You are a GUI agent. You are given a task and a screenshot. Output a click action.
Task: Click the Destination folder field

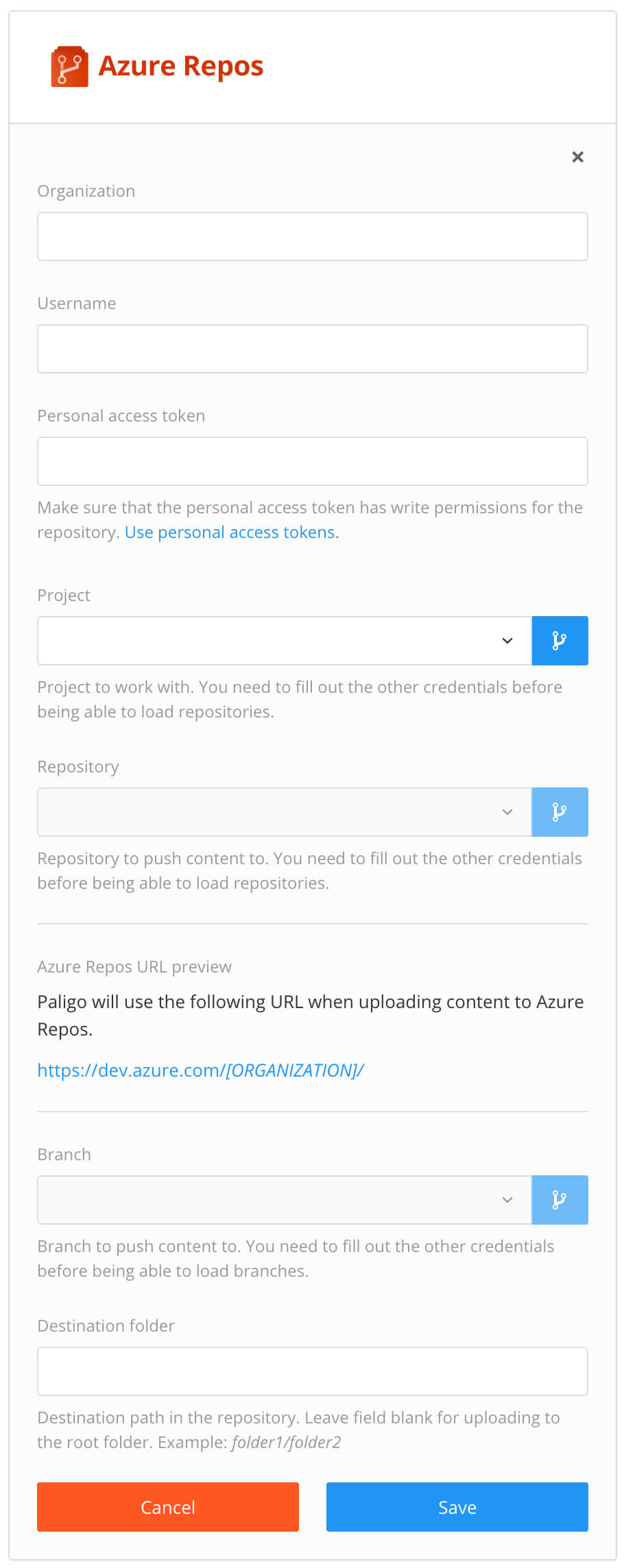point(312,1371)
